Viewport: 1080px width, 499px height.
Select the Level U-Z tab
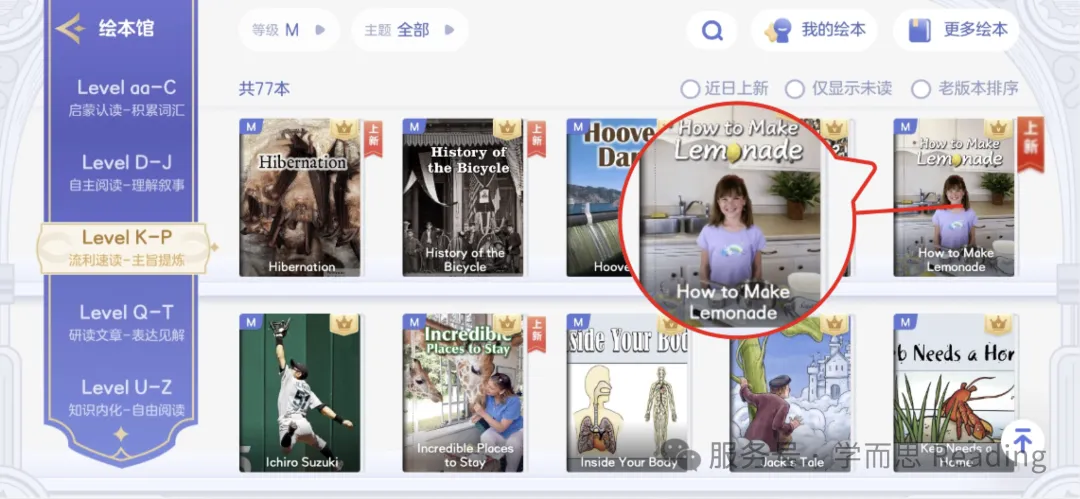click(126, 397)
